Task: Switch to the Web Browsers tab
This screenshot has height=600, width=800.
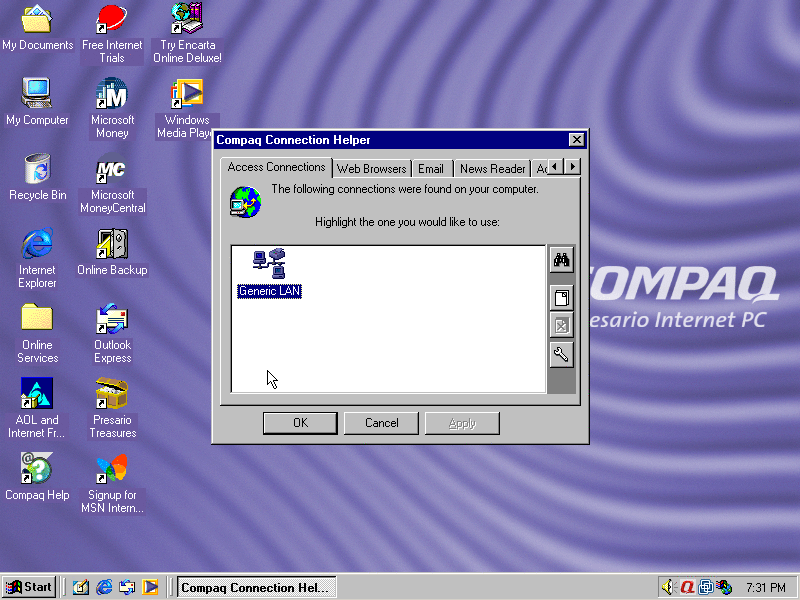Action: [371, 169]
